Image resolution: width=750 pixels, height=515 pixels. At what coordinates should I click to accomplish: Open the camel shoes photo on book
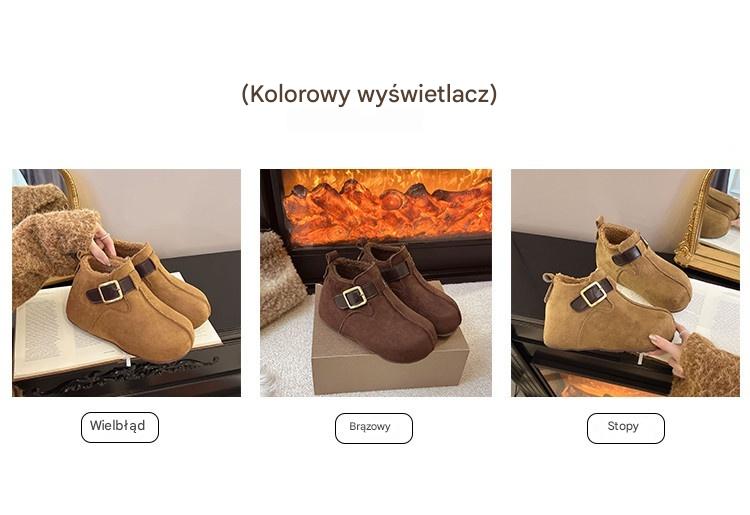click(126, 283)
